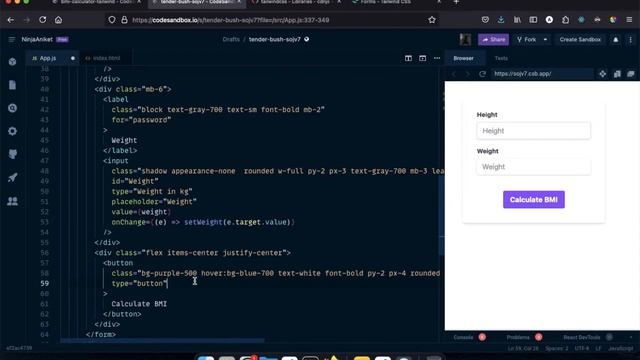This screenshot has width=640, height=360.
Task: Click the Weight input field
Action: [533, 167]
